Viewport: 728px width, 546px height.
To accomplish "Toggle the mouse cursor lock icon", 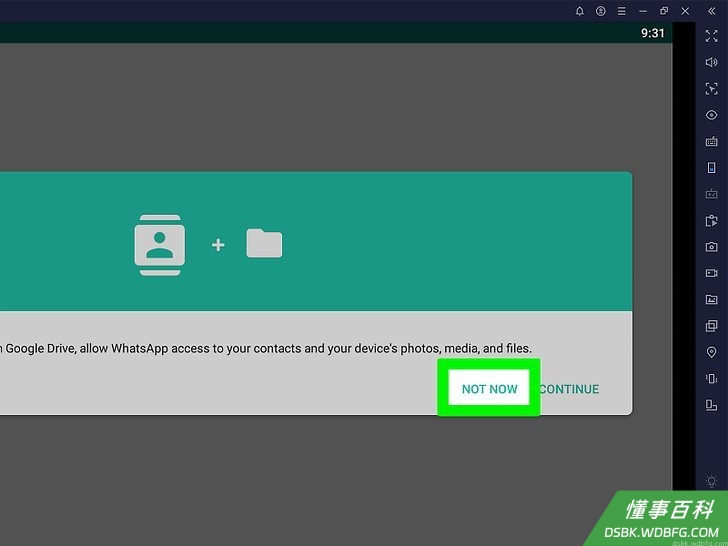I will pyautogui.click(x=711, y=89).
